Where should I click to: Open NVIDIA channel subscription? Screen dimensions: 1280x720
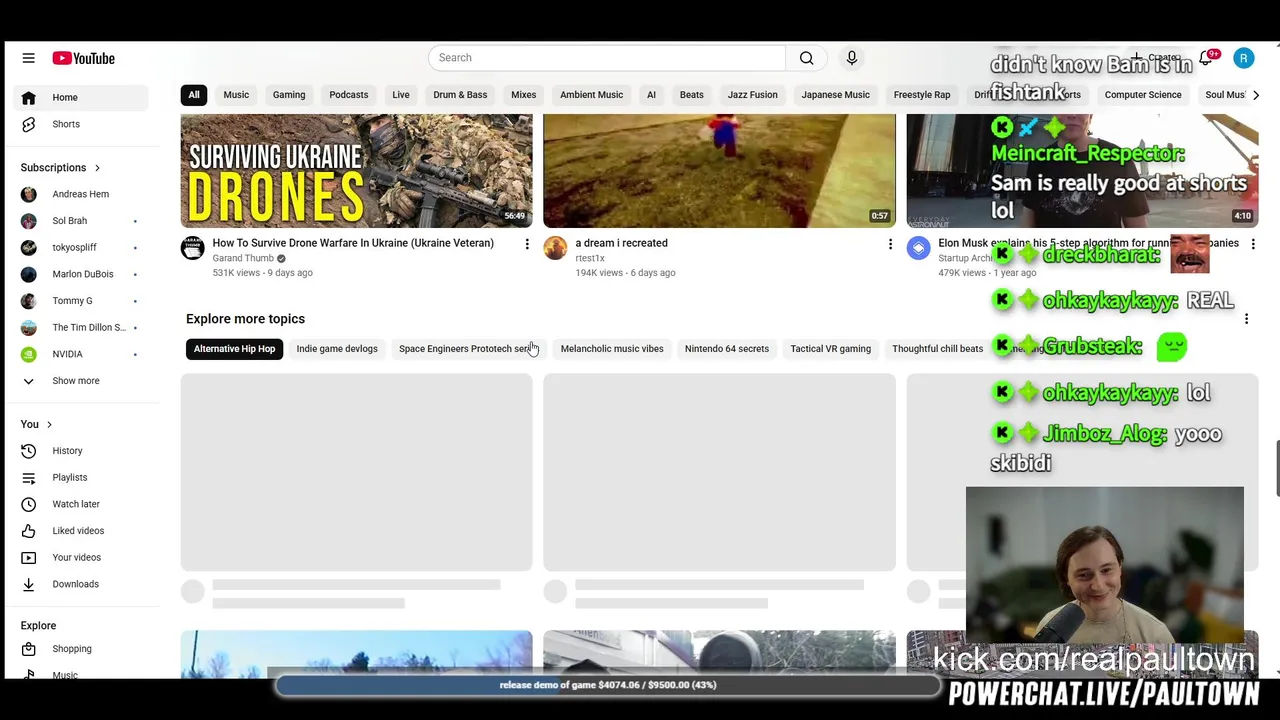tap(82, 354)
